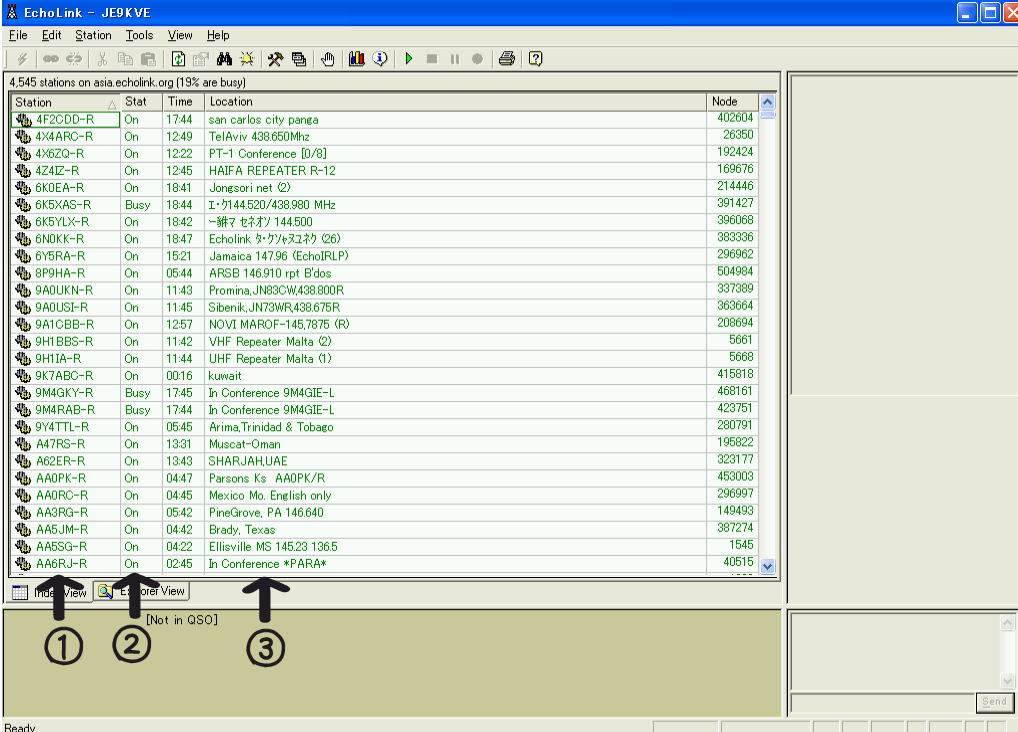Click the station icon beside 6K5XAS-R
1018x732 pixels.
(x=23, y=205)
